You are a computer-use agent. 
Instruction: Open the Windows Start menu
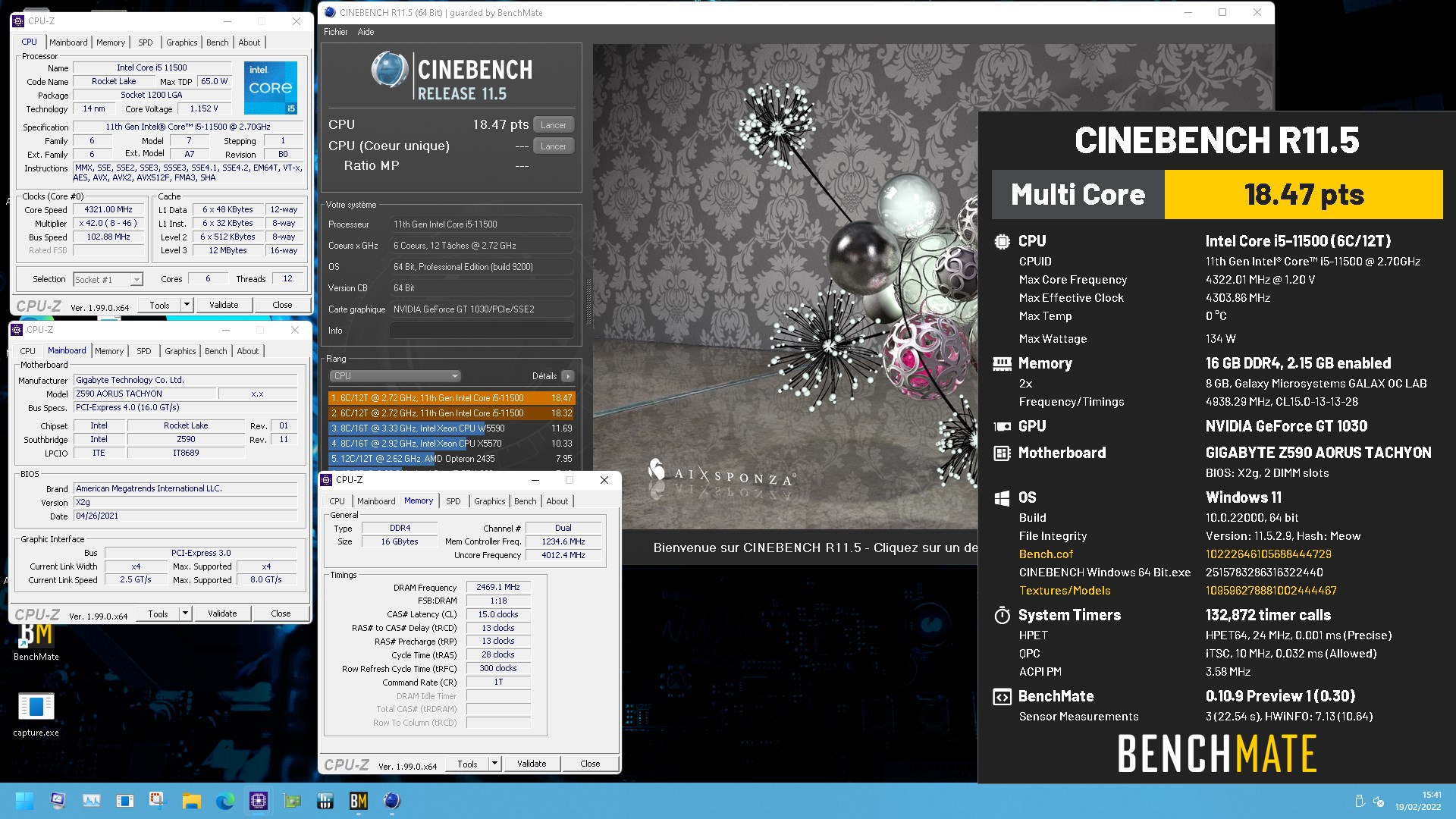click(x=24, y=801)
